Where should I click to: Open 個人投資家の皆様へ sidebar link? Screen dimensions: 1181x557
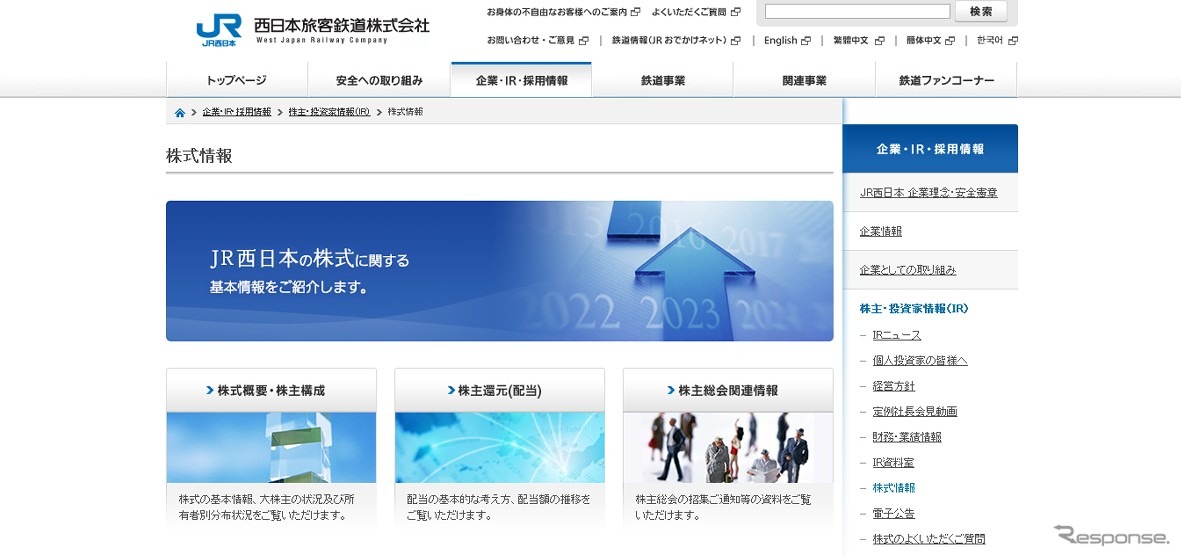click(920, 361)
